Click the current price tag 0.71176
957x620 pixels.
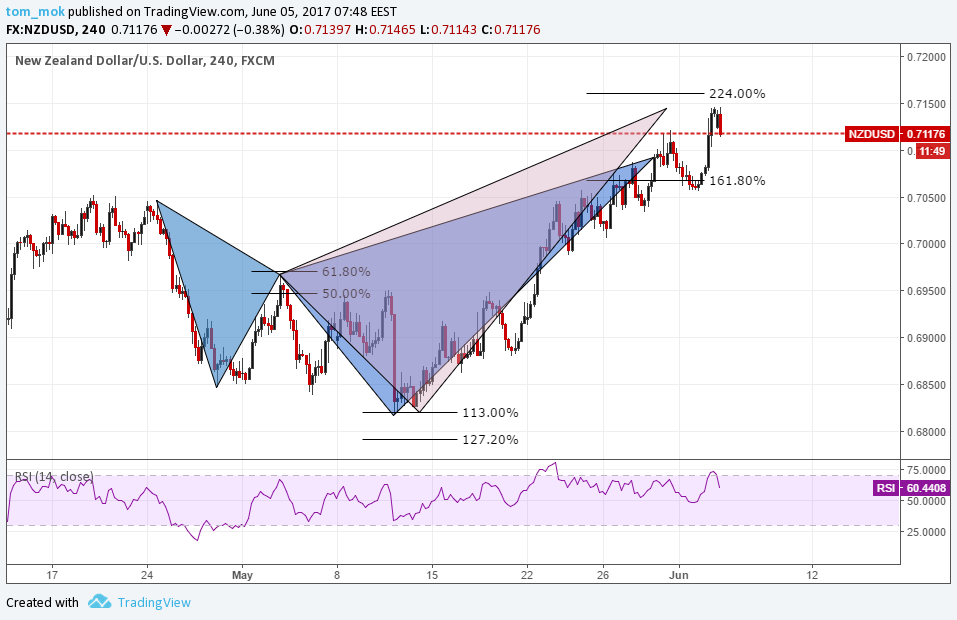coord(926,134)
